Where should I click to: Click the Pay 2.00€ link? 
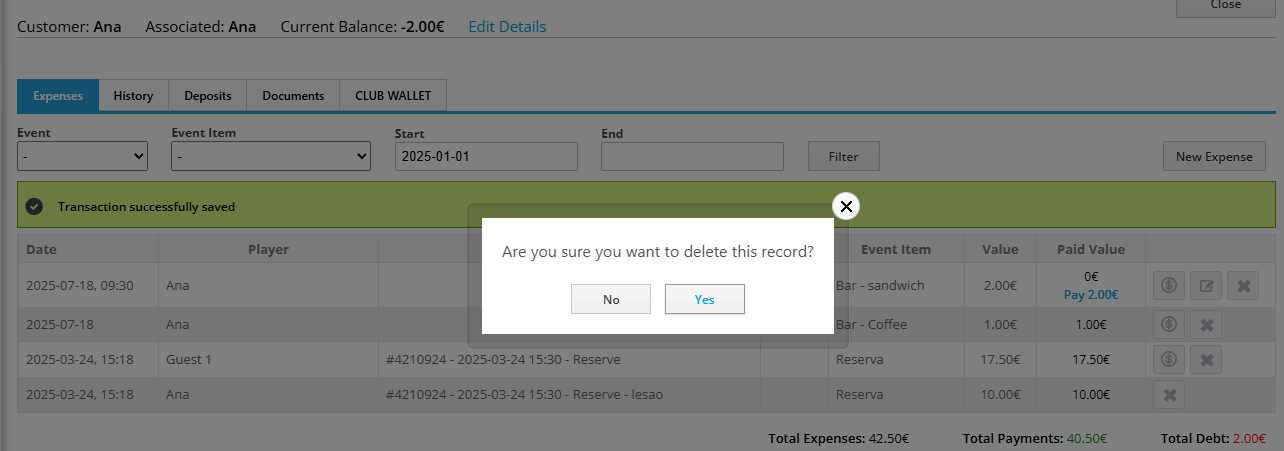coord(1091,294)
